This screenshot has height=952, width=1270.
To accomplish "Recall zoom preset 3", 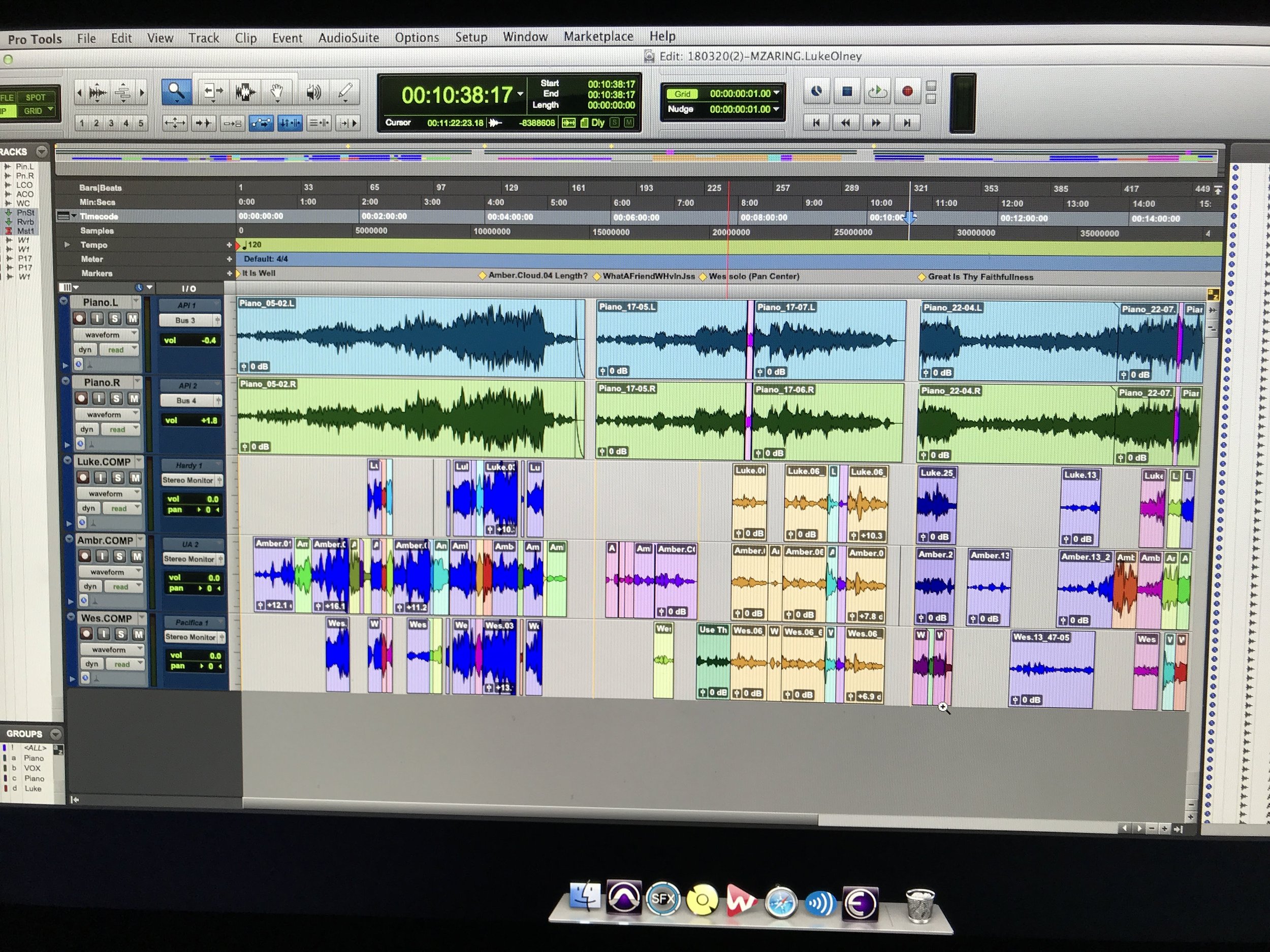I will [111, 123].
